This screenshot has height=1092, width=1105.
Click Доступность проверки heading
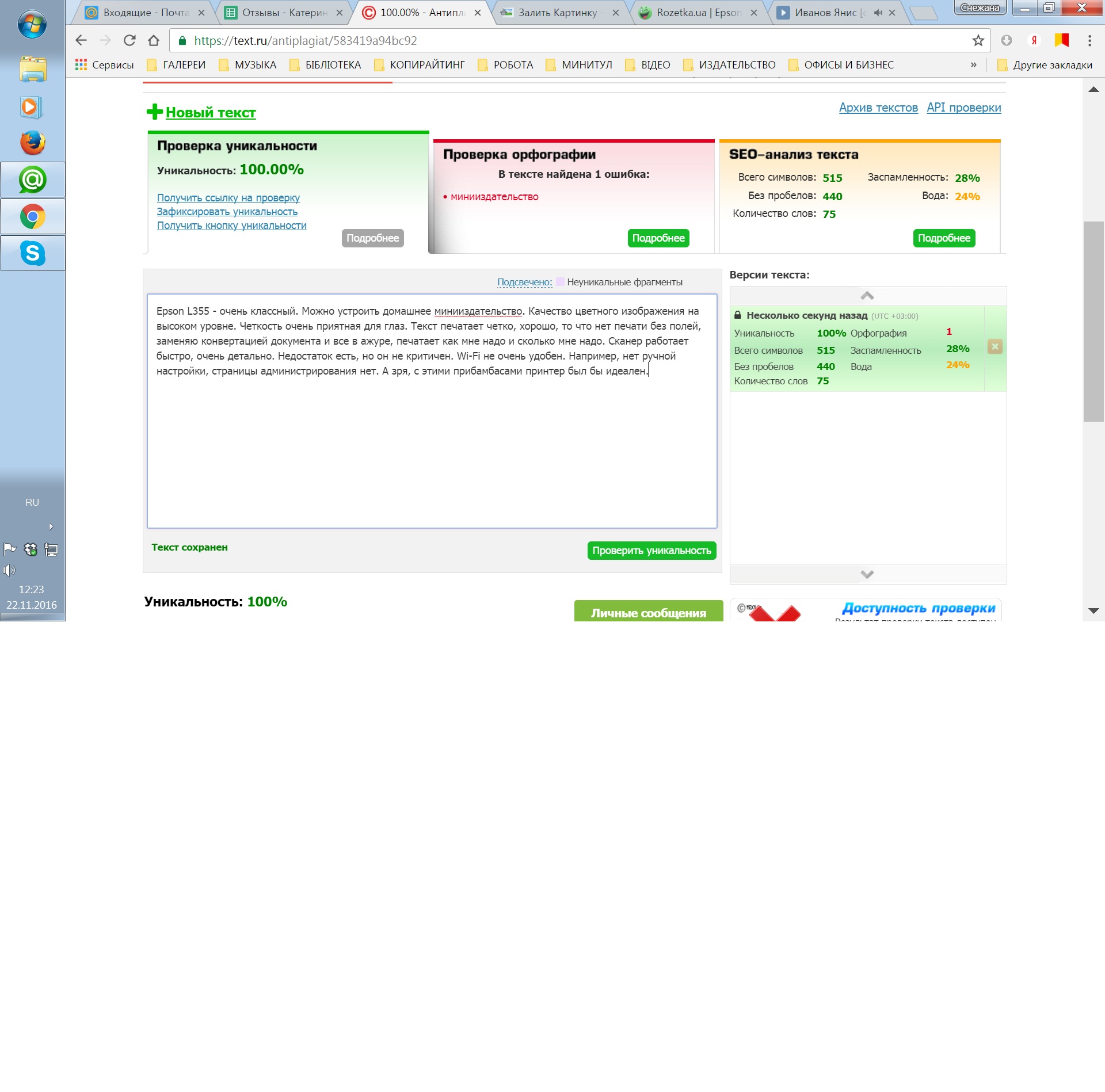pyautogui.click(x=919, y=608)
